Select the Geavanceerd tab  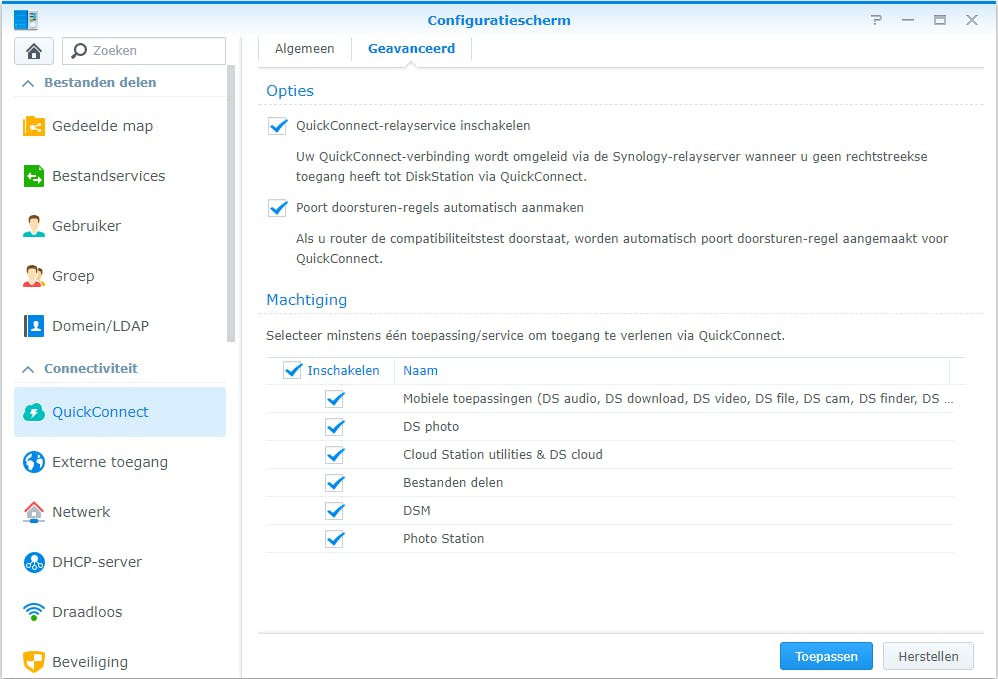(x=411, y=48)
